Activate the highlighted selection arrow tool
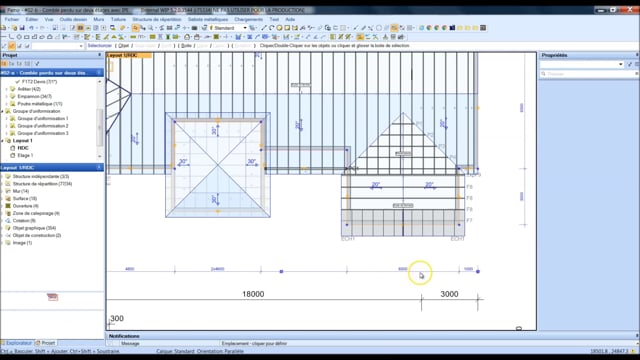This screenshot has height=360, width=640. tap(135, 28)
